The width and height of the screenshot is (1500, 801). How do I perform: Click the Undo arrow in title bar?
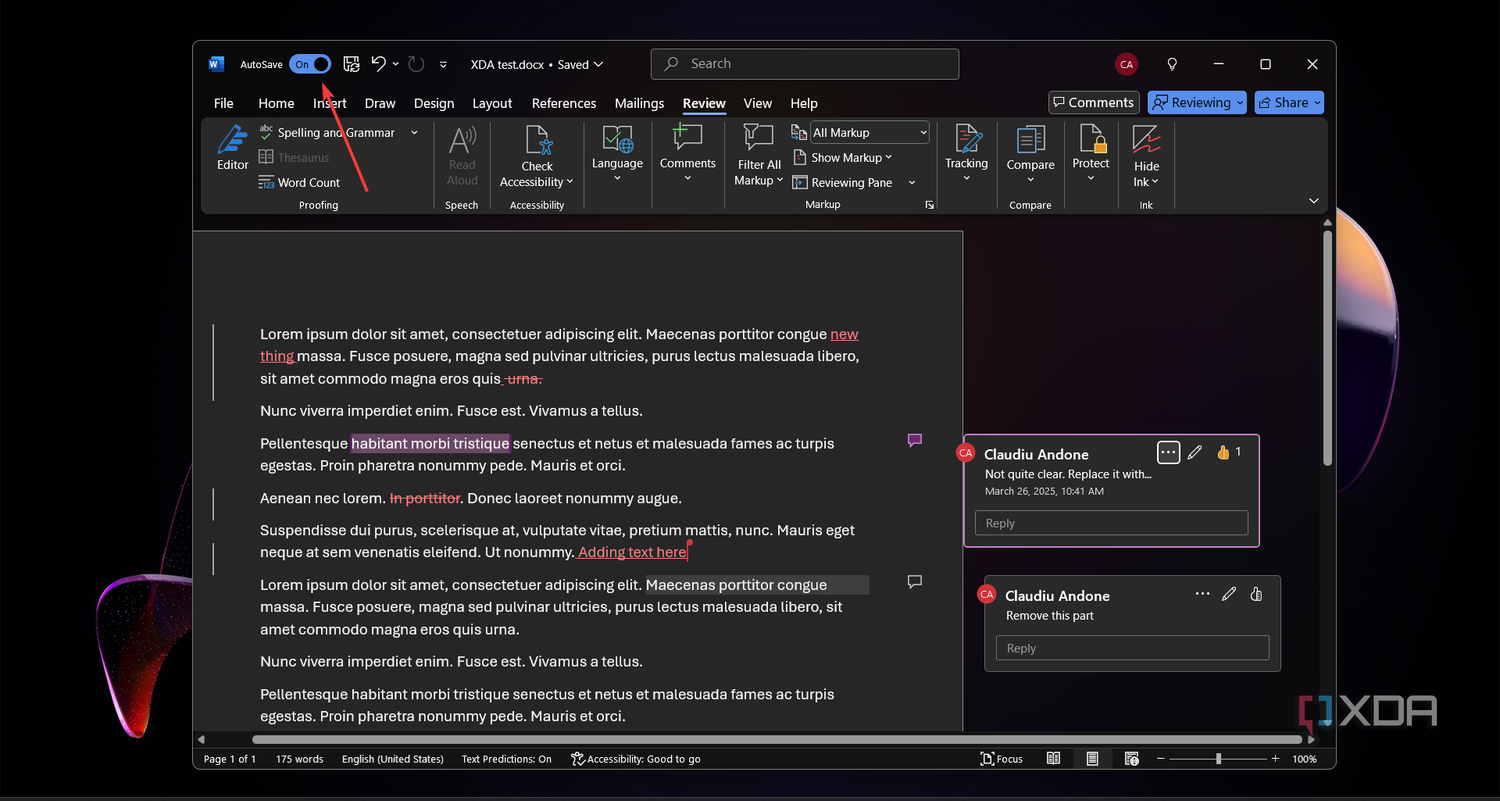point(378,64)
